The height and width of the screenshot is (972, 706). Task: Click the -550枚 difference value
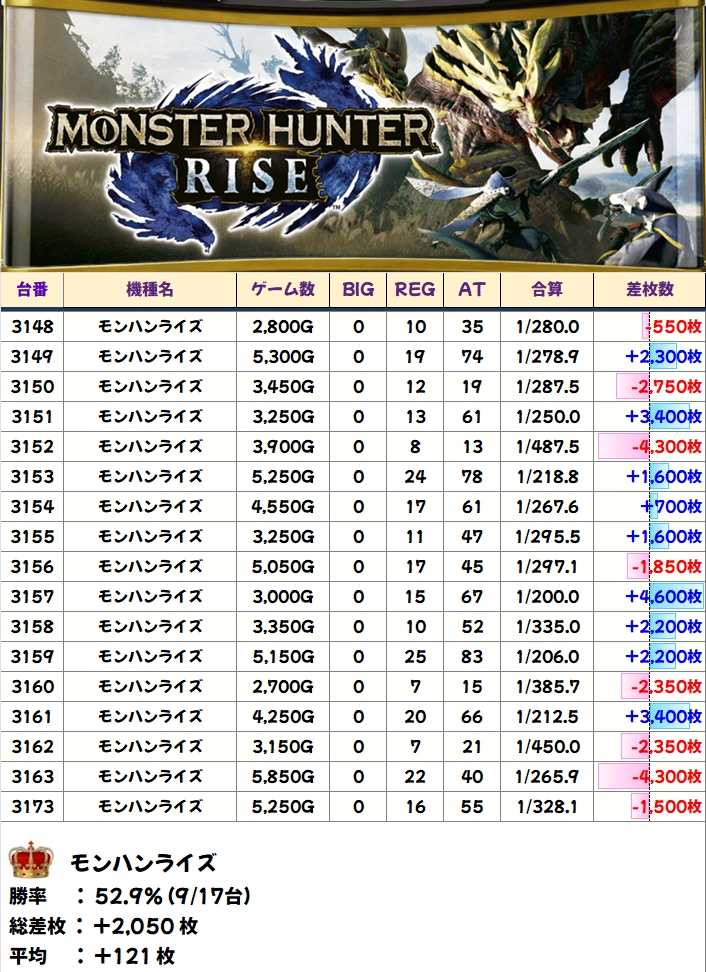[x=673, y=326]
